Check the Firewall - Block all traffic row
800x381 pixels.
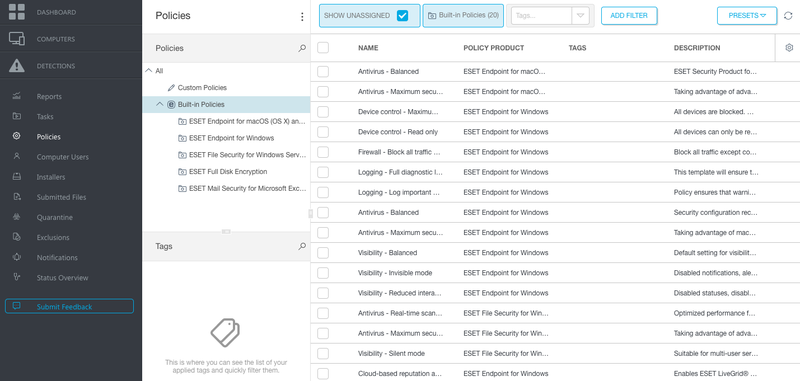tap(323, 152)
